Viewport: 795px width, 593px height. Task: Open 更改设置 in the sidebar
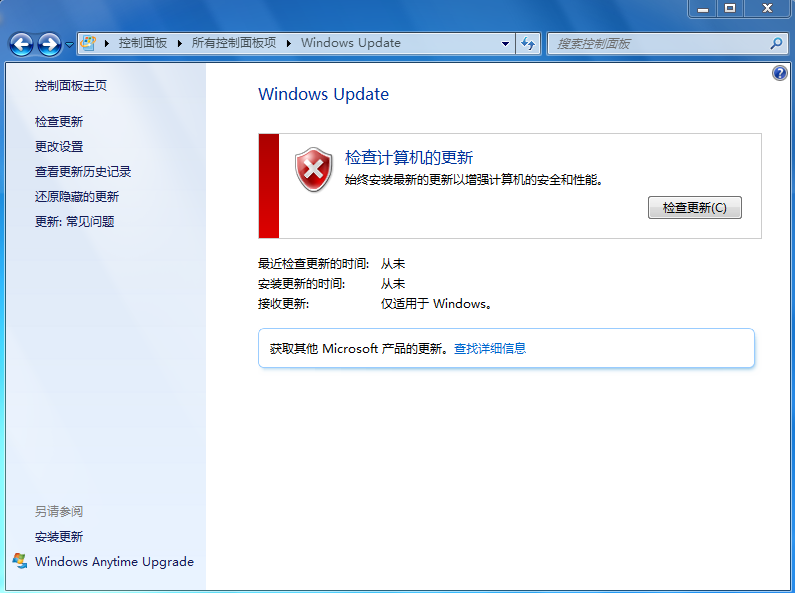tap(59, 146)
